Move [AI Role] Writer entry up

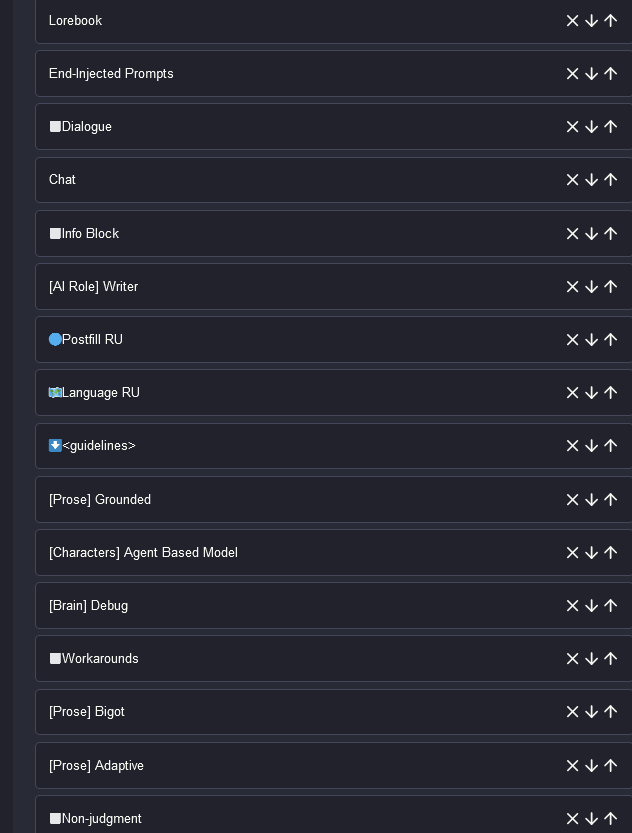pyautogui.click(x=610, y=287)
